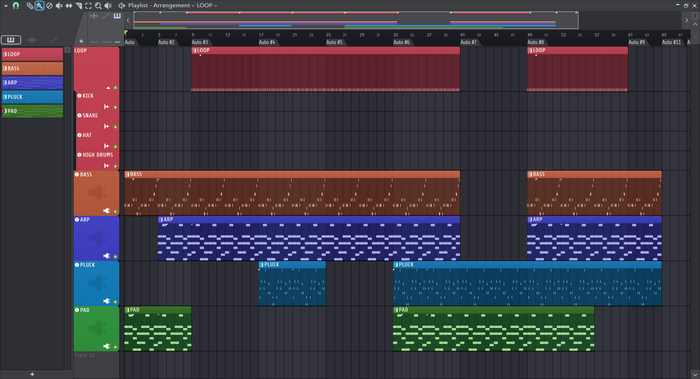Open the Playlist options menu arrow
Viewport: 700px width, 379px height.
[x=6, y=6]
